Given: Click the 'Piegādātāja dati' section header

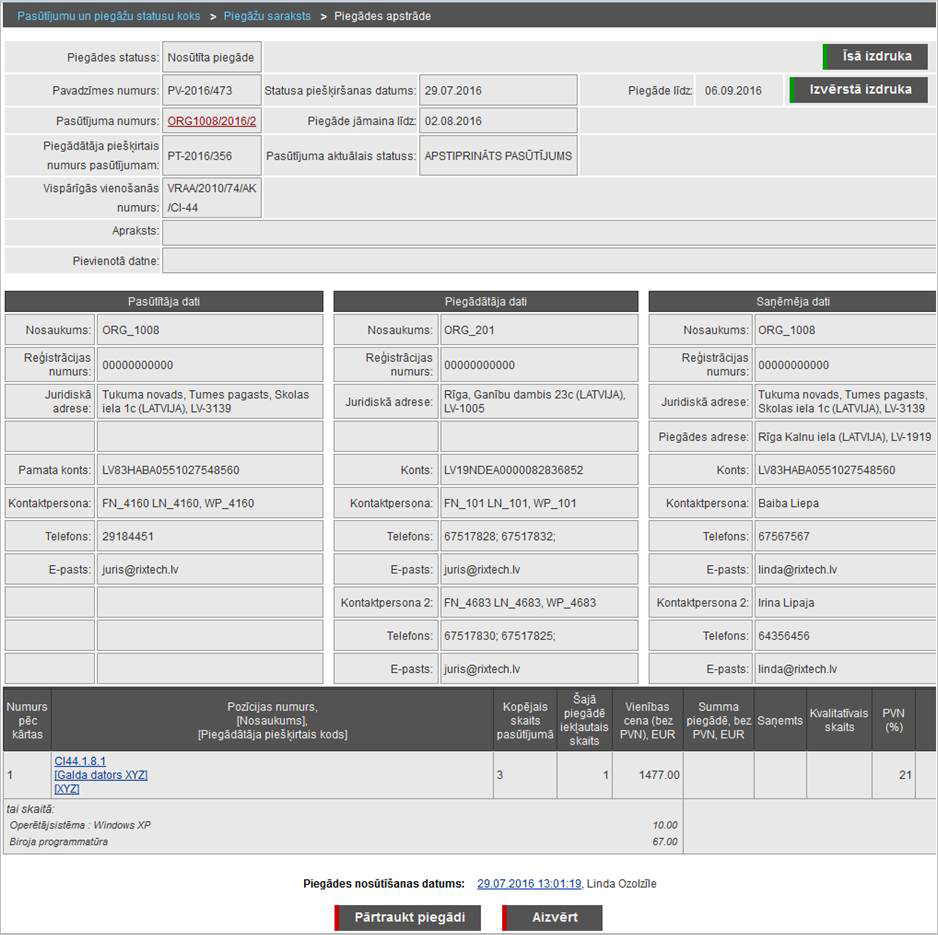Looking at the screenshot, I should pyautogui.click(x=485, y=302).
